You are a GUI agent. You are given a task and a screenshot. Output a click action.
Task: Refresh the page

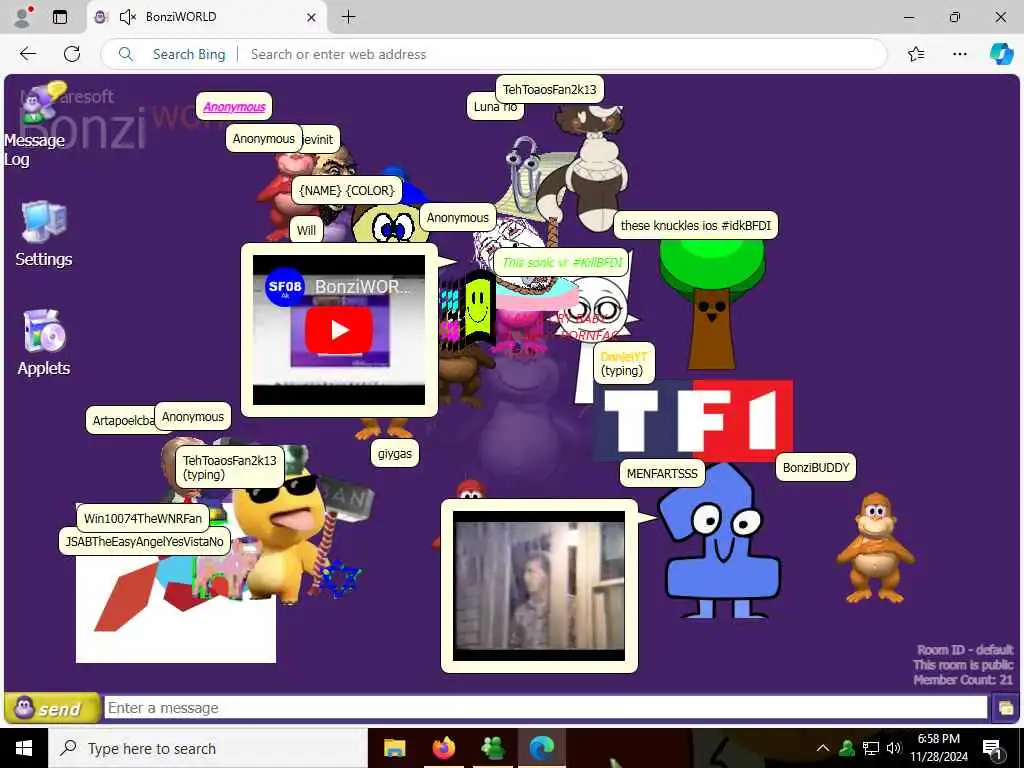coord(72,54)
